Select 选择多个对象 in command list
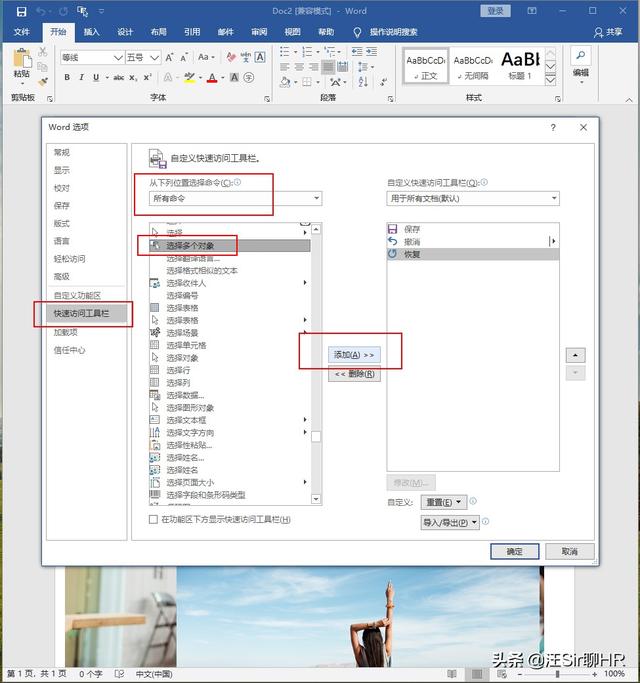 (230, 246)
